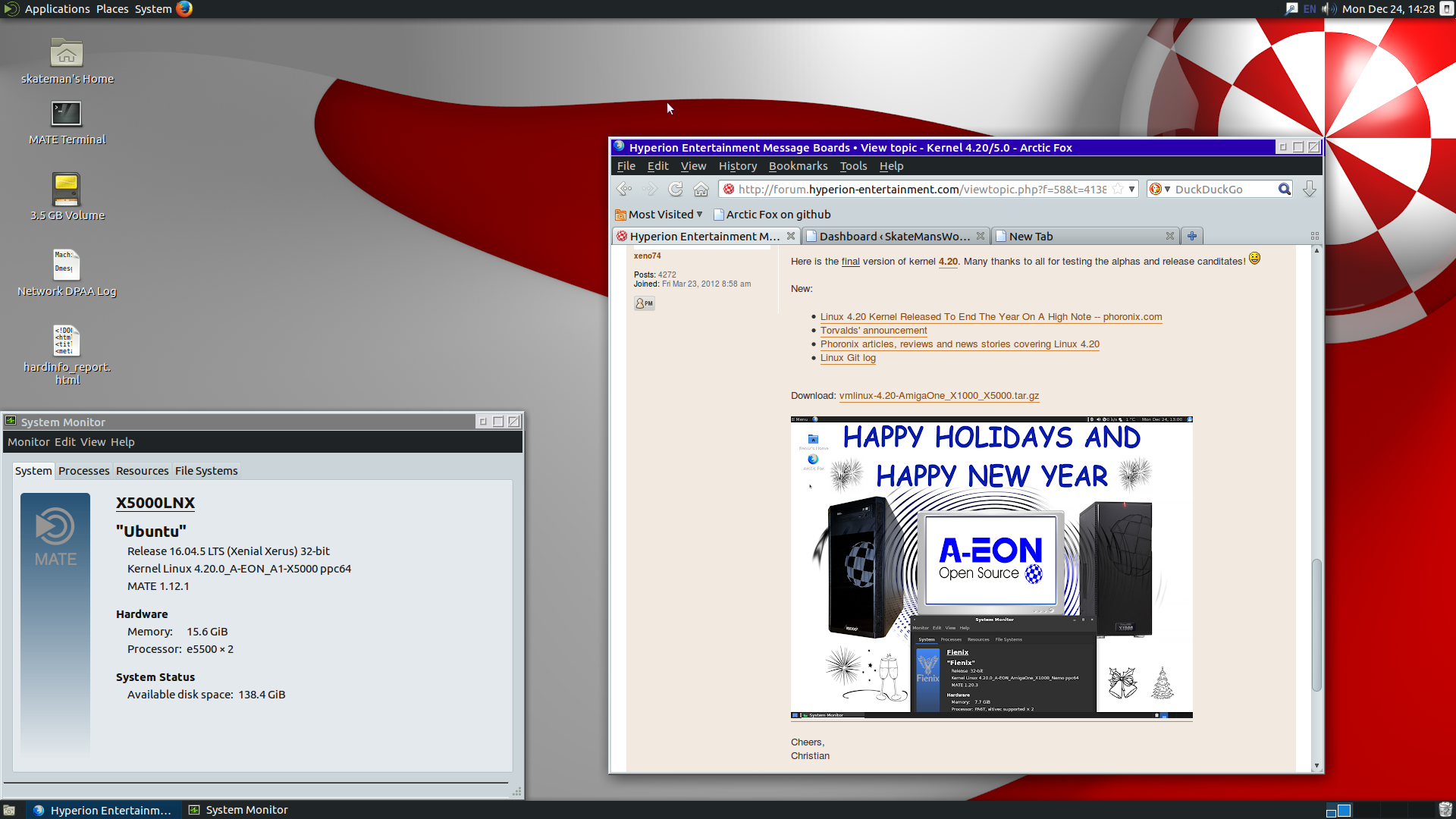The height and width of the screenshot is (819, 1456).
Task: Open hardinfo_report.html desktop file
Action: (x=67, y=341)
